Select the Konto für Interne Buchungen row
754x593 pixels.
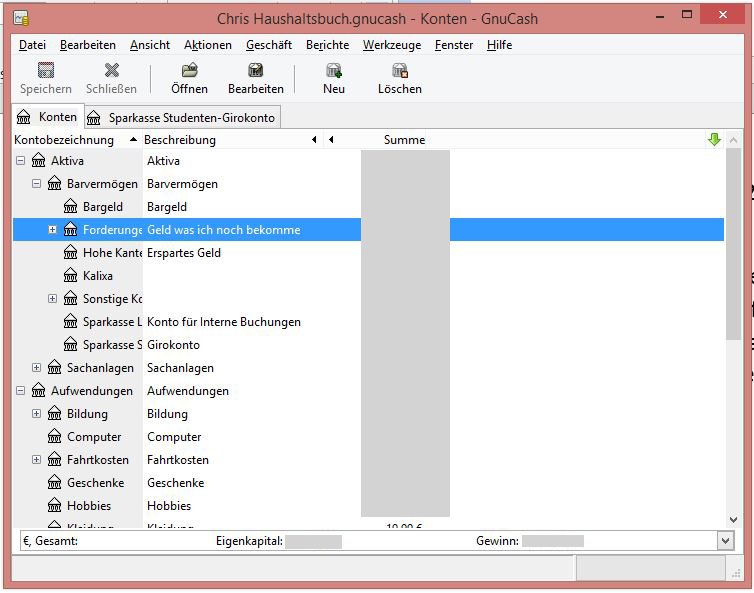pyautogui.click(x=368, y=322)
